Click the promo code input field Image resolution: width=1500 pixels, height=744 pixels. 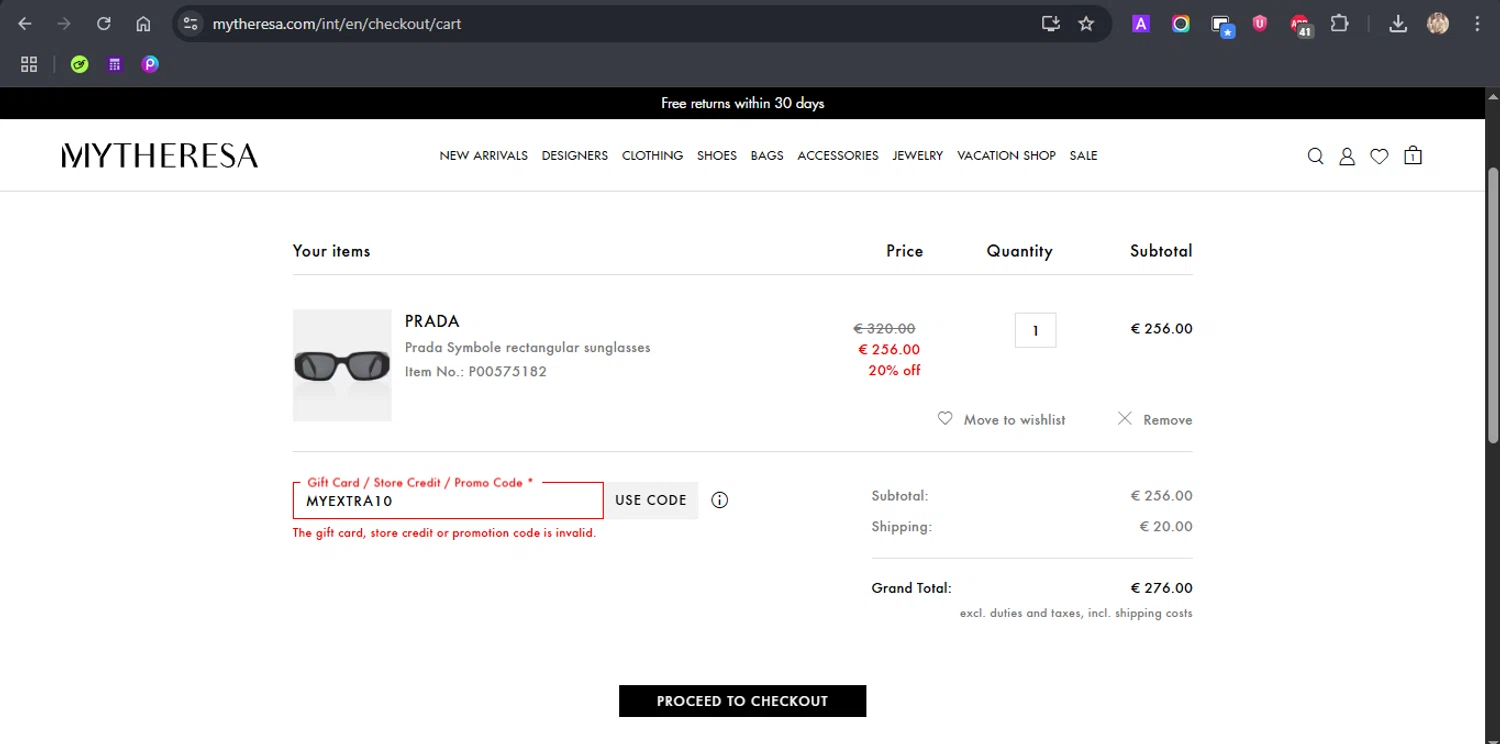448,501
